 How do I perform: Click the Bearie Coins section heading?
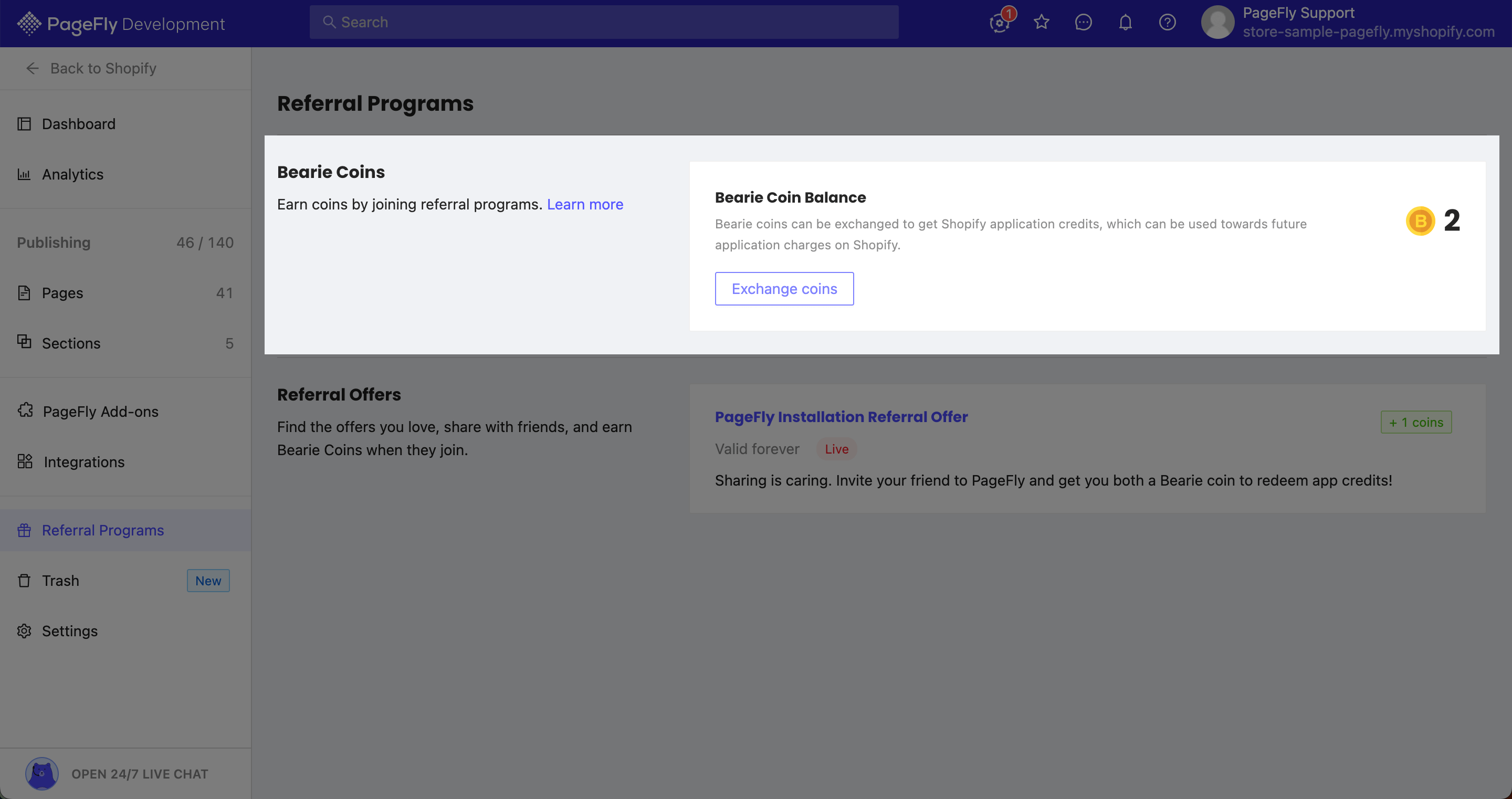pyautogui.click(x=331, y=172)
